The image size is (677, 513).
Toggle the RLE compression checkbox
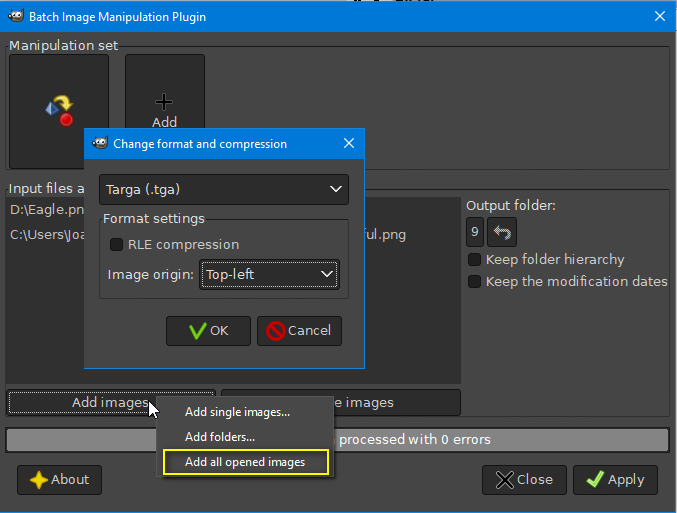click(x=116, y=244)
